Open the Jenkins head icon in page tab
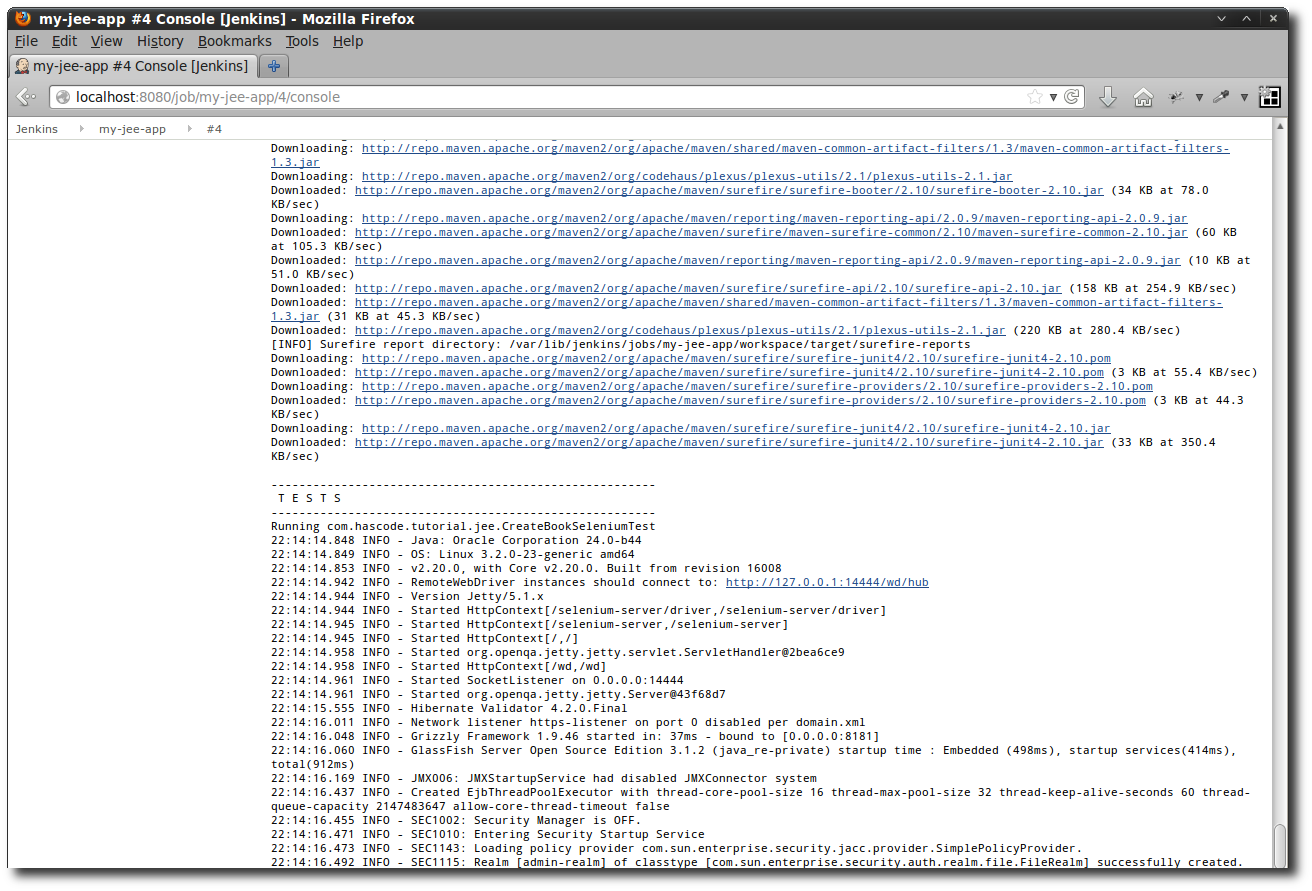Viewport: 1312px width, 891px height. 22,65
